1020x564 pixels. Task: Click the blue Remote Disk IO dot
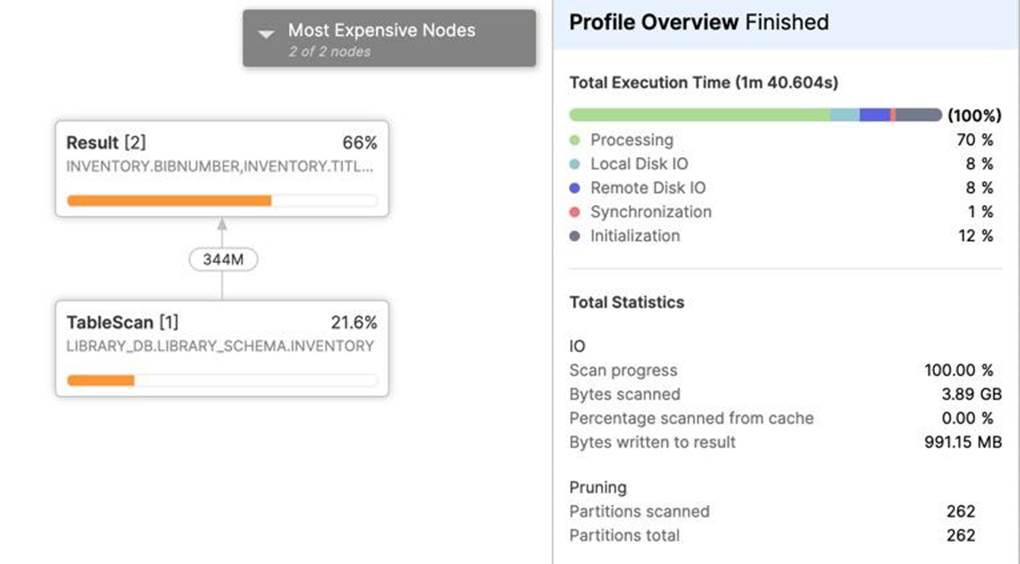click(575, 188)
